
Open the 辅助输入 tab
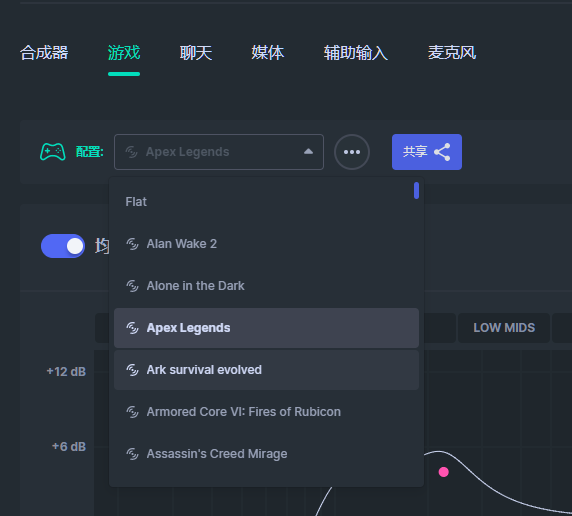click(356, 53)
